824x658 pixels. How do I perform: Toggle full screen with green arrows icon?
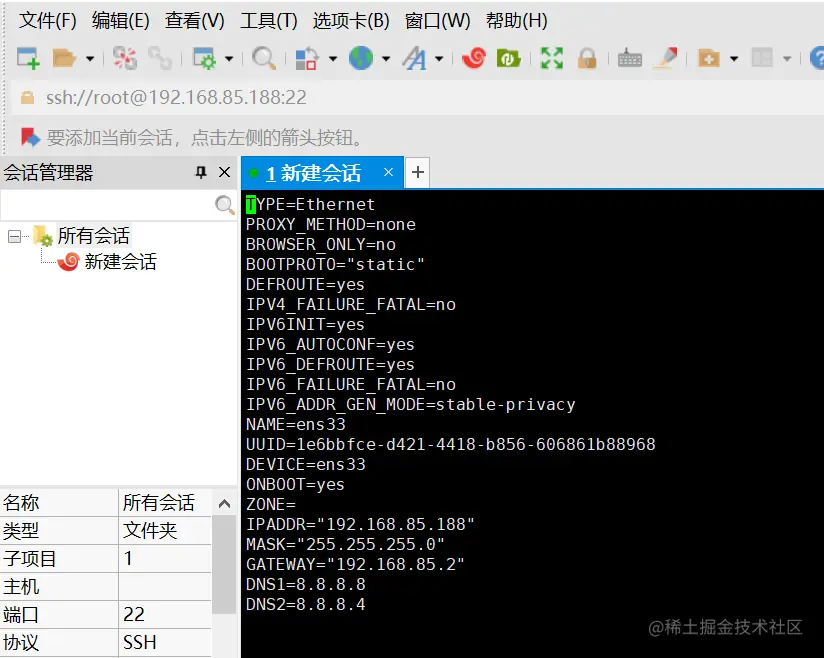[x=552, y=58]
